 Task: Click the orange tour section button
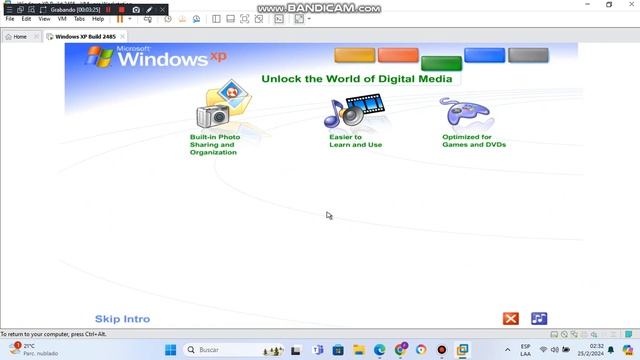point(355,55)
